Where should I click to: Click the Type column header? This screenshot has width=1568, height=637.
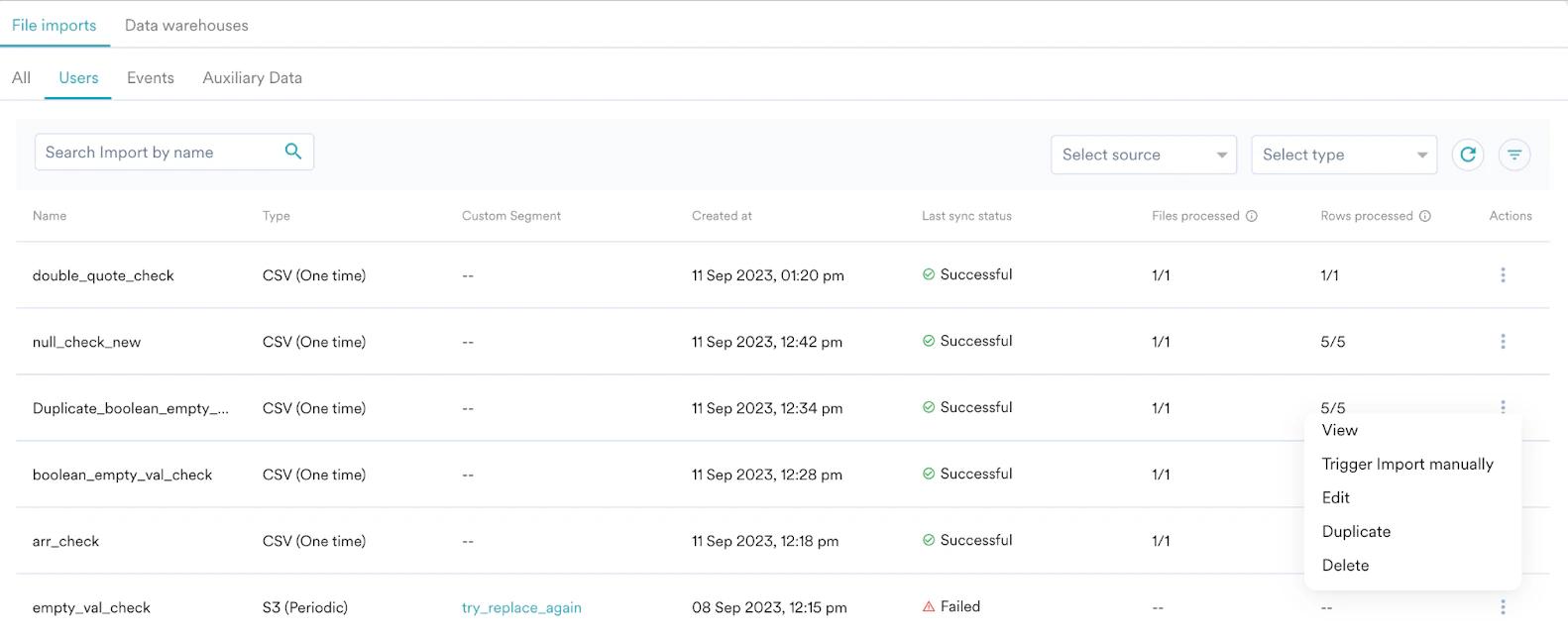(x=277, y=216)
